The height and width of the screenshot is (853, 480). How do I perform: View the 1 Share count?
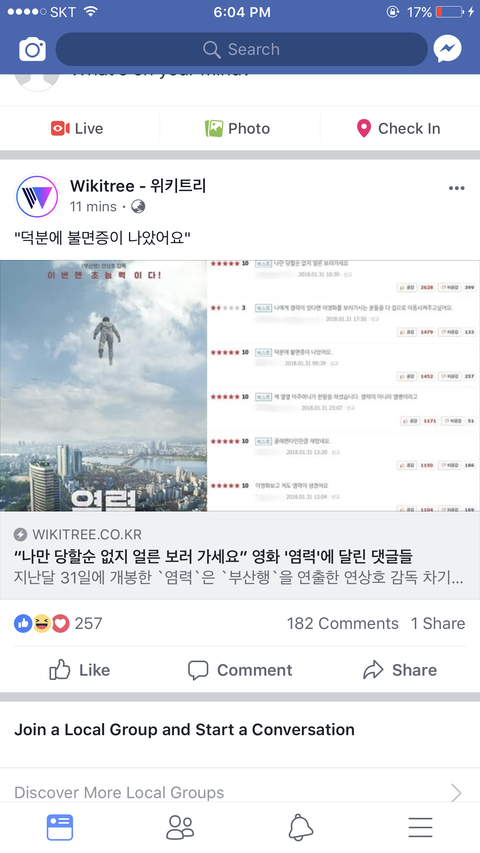point(438,623)
